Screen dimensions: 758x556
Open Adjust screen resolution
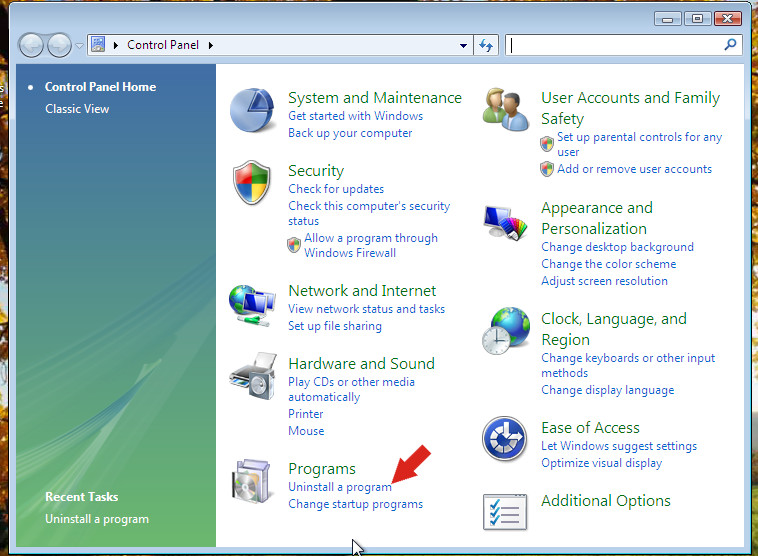(604, 281)
